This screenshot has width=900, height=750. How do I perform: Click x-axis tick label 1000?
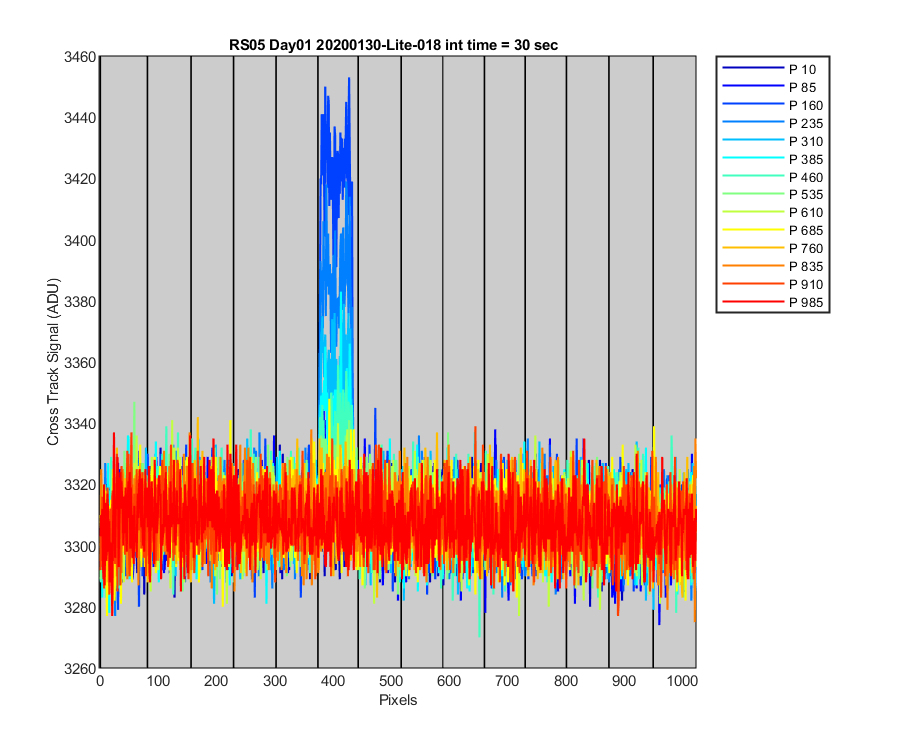tap(682, 681)
